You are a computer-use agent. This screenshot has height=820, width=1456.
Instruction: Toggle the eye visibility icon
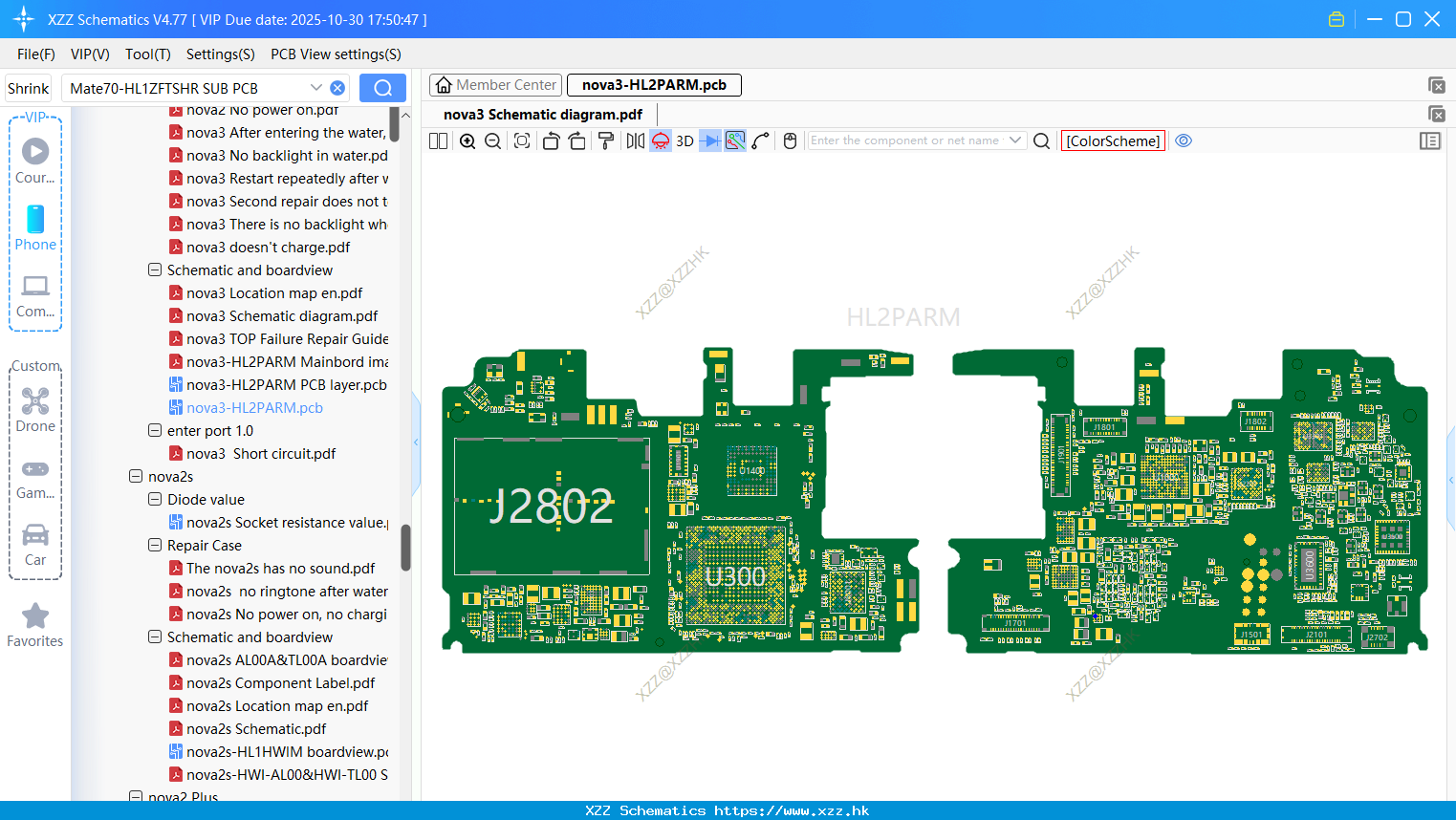tap(1184, 140)
